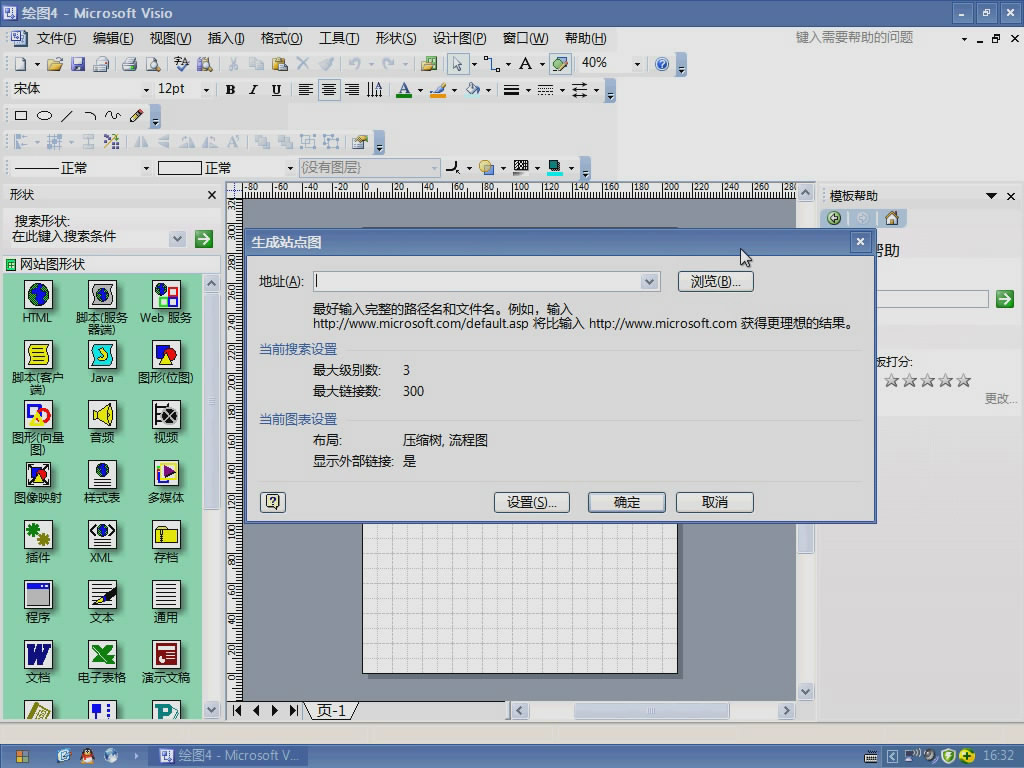The height and width of the screenshot is (768, 1024).
Task: Expand the 地址 address dropdown
Action: 648,281
